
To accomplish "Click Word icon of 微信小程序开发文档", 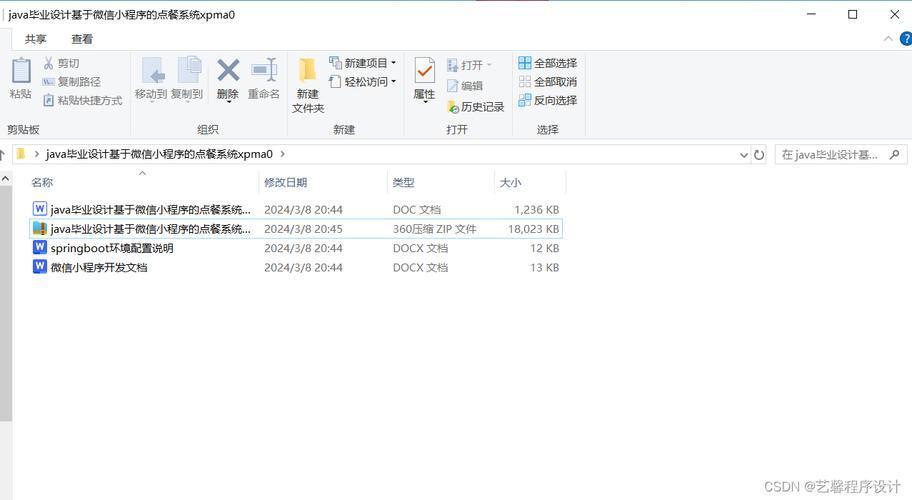I will click(40, 267).
